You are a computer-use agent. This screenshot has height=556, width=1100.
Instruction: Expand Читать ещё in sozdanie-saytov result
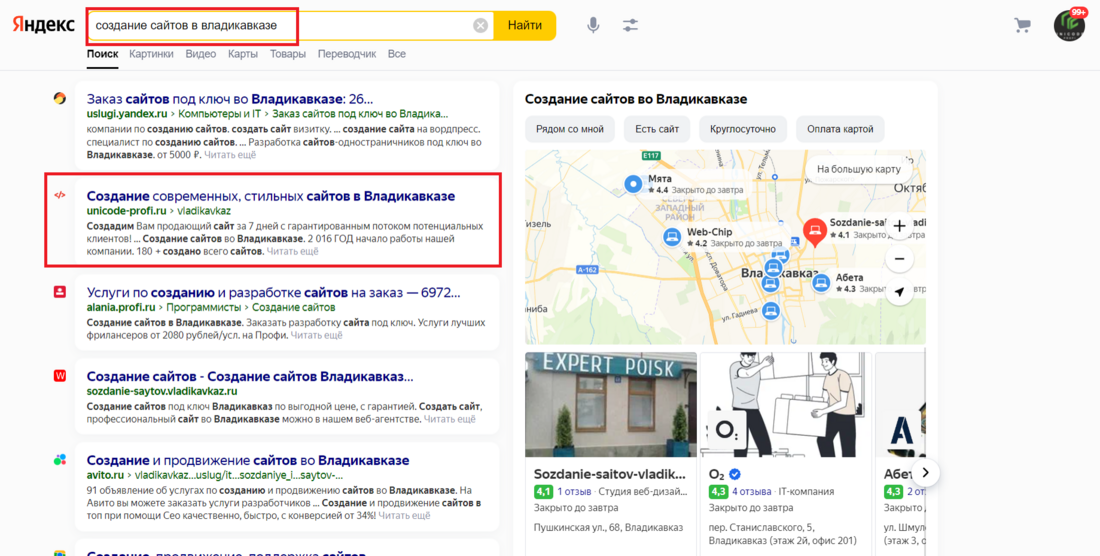[x=450, y=419]
